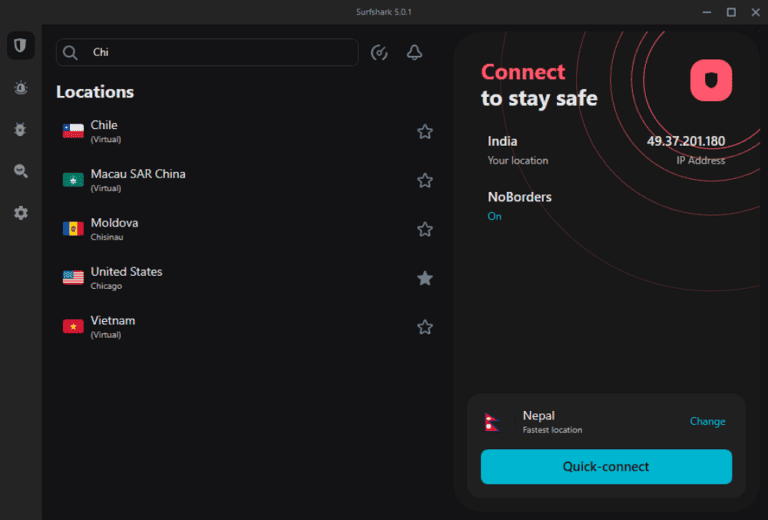Select the United States Chicago location
768x520 pixels.
[x=126, y=277]
